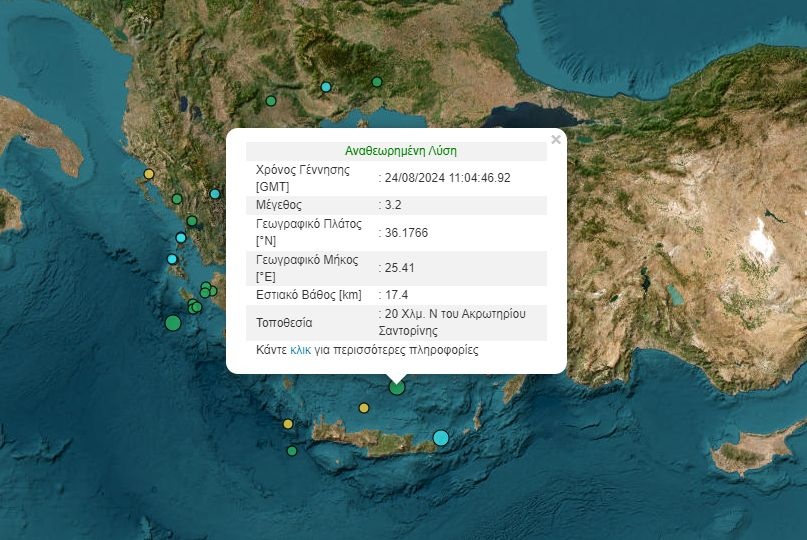Click the northernmost green marker at the map top
This screenshot has height=540, width=807.
tap(377, 82)
